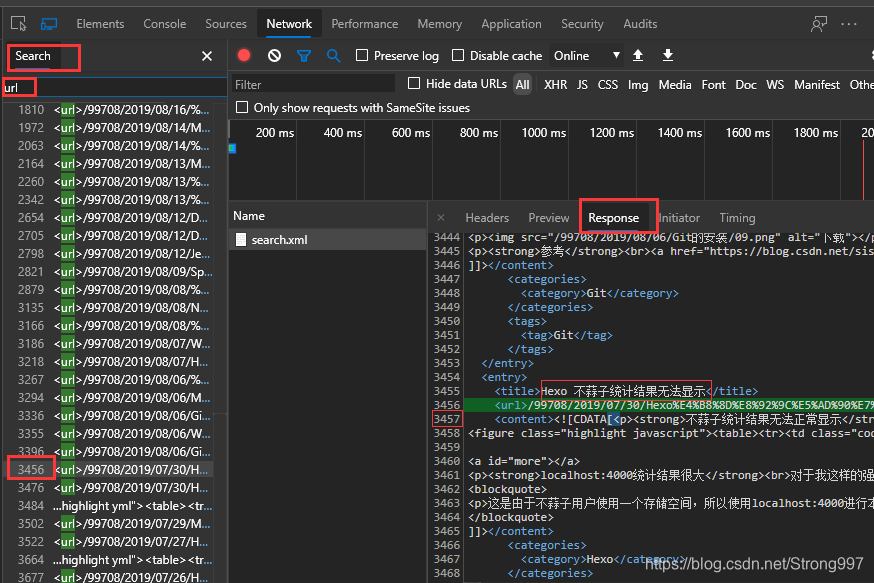Image resolution: width=874 pixels, height=583 pixels.
Task: Filter requests by Media type
Action: coord(674,85)
